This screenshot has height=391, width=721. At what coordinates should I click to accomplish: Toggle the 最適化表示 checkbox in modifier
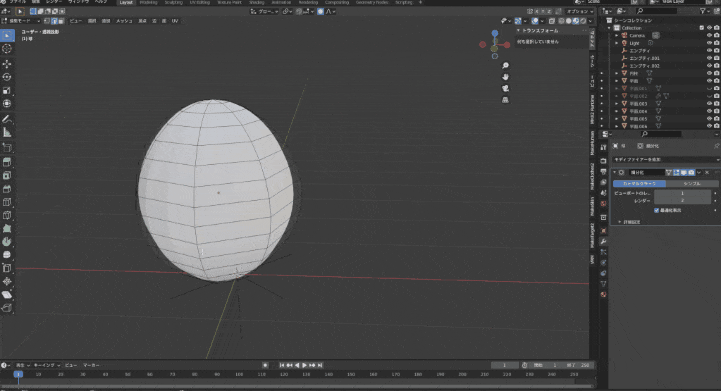pyautogui.click(x=657, y=210)
